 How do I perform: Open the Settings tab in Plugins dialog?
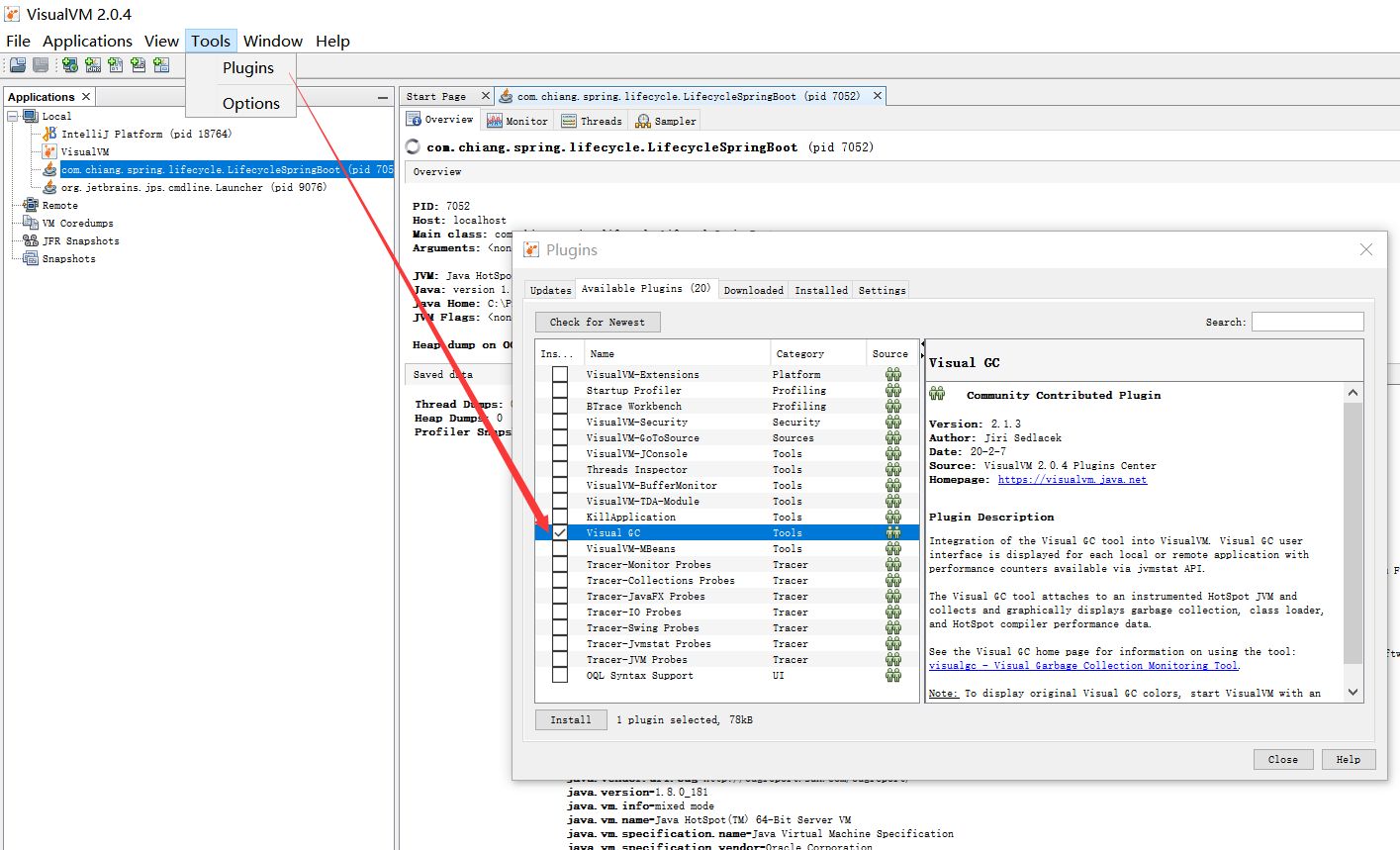pos(882,290)
